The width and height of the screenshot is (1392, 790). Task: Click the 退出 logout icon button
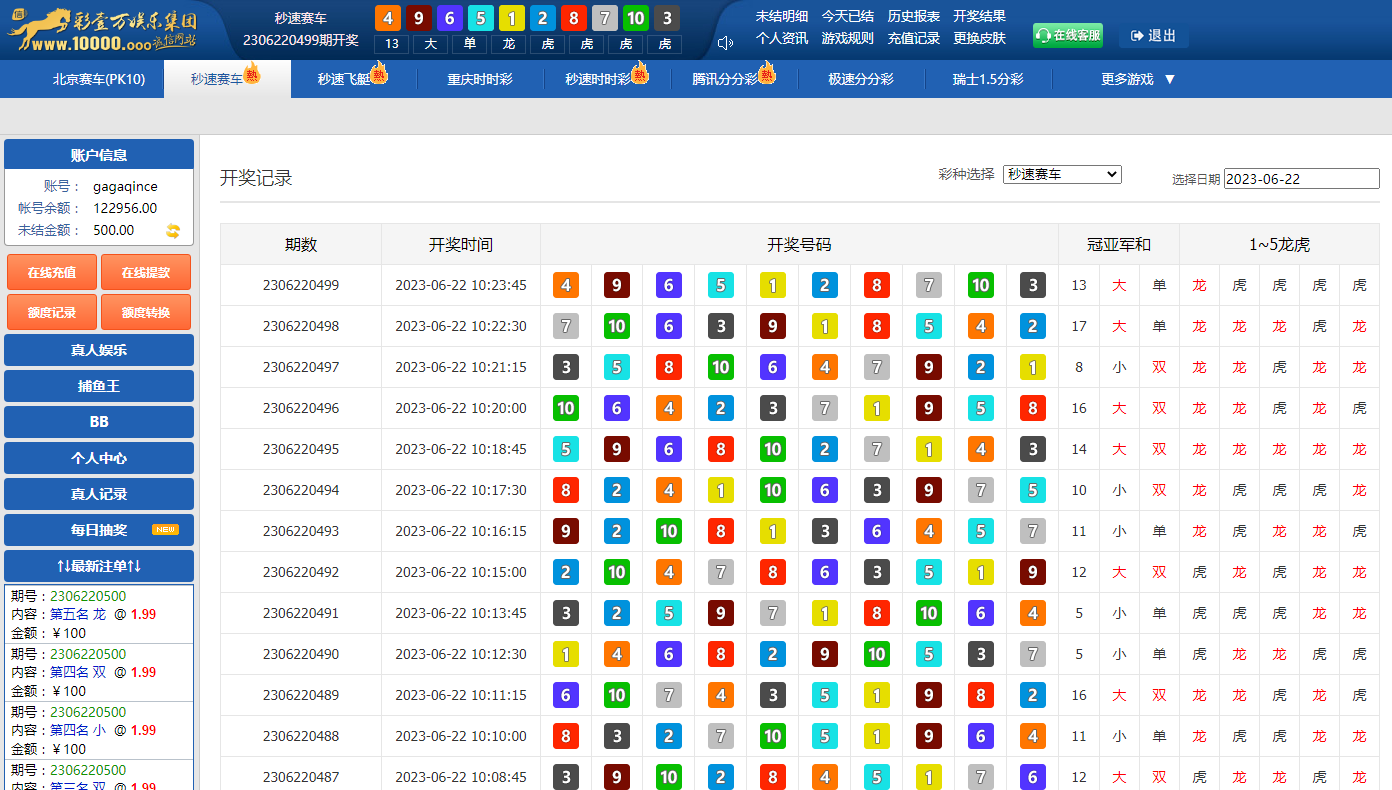[1153, 36]
